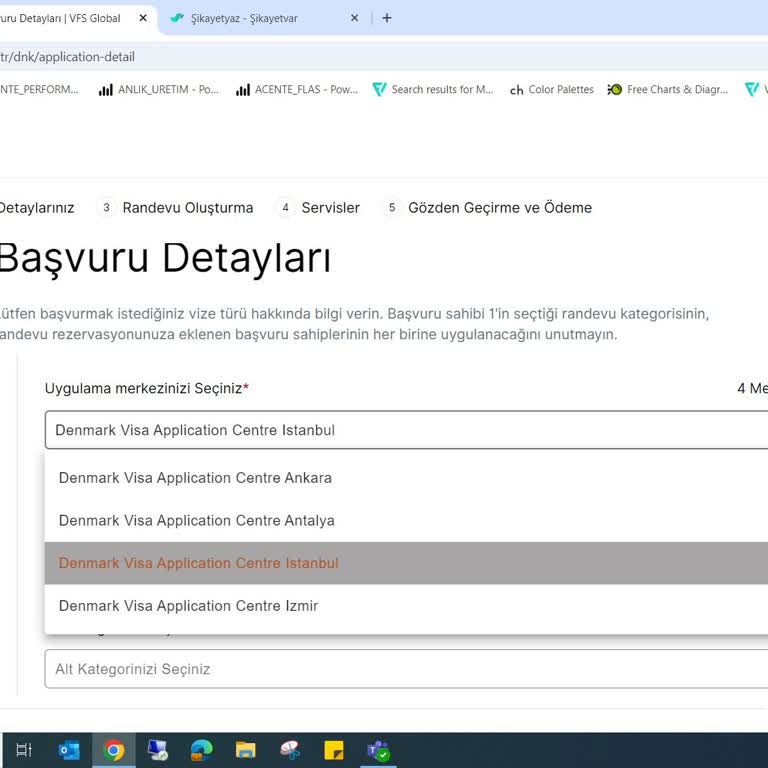Click the Başvuru Detayları heading
768x768 pixels.
coord(165,258)
